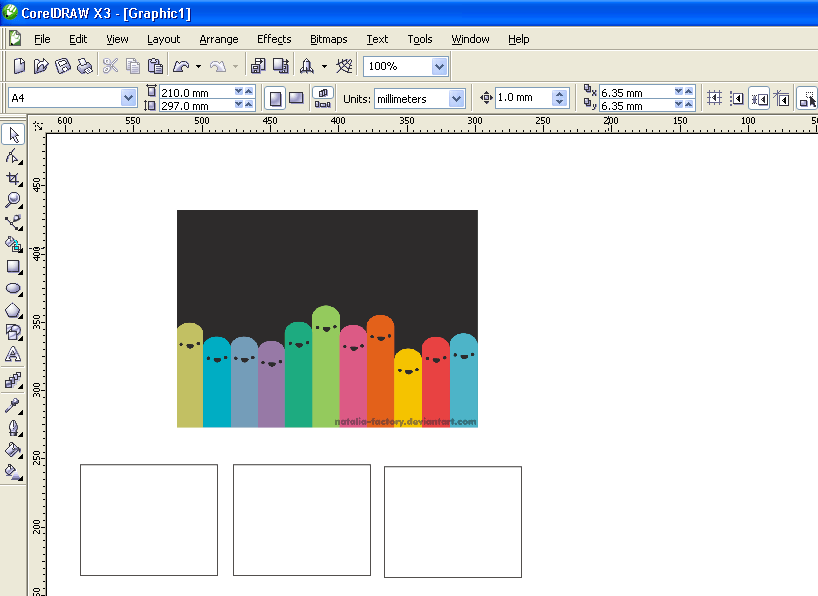Open the Edit menu
Viewport: 818px width, 596px height.
coord(78,39)
